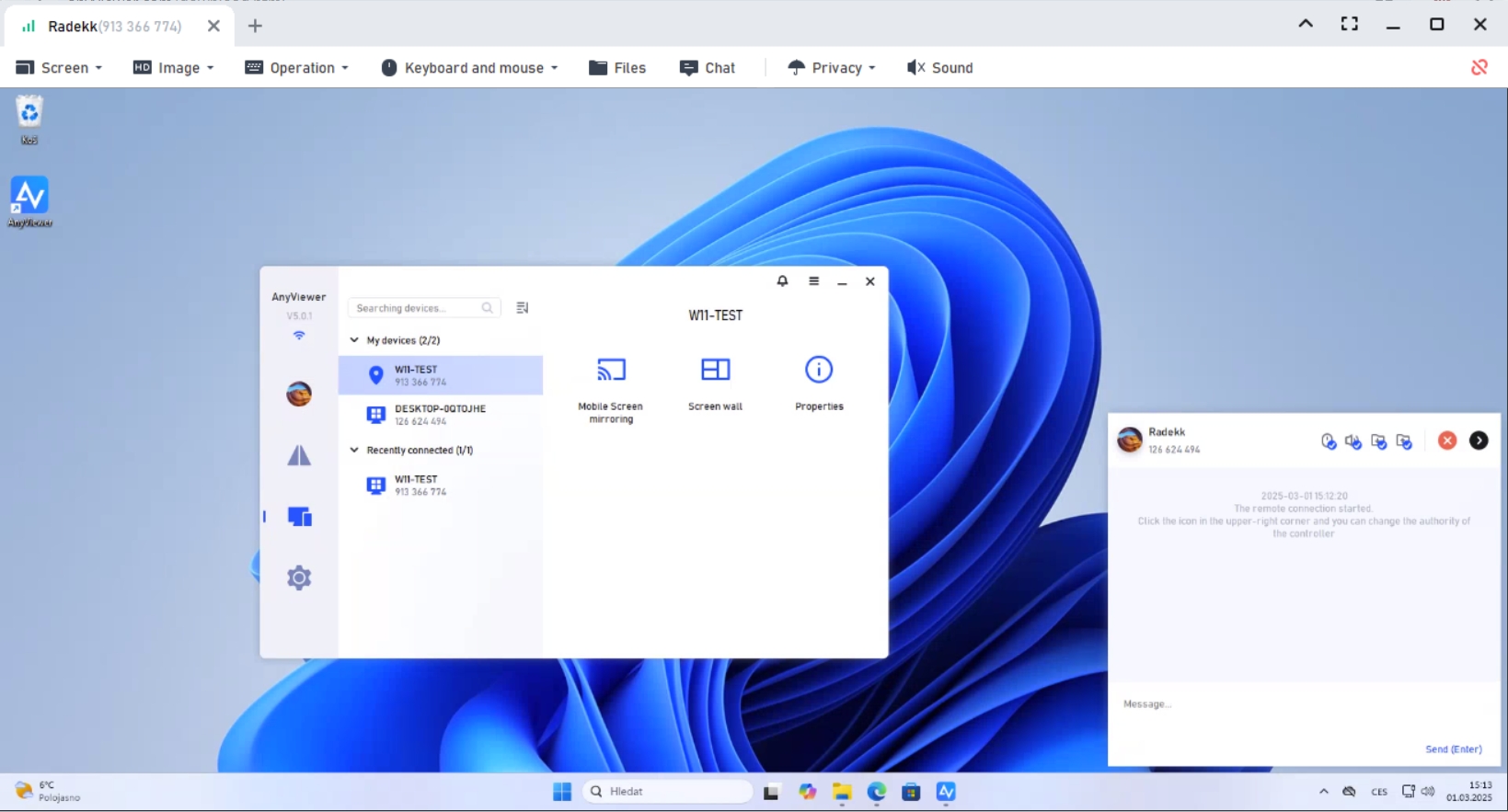This screenshot has height=812, width=1508.
Task: Click the volume icon in system tray
Action: tap(1428, 792)
